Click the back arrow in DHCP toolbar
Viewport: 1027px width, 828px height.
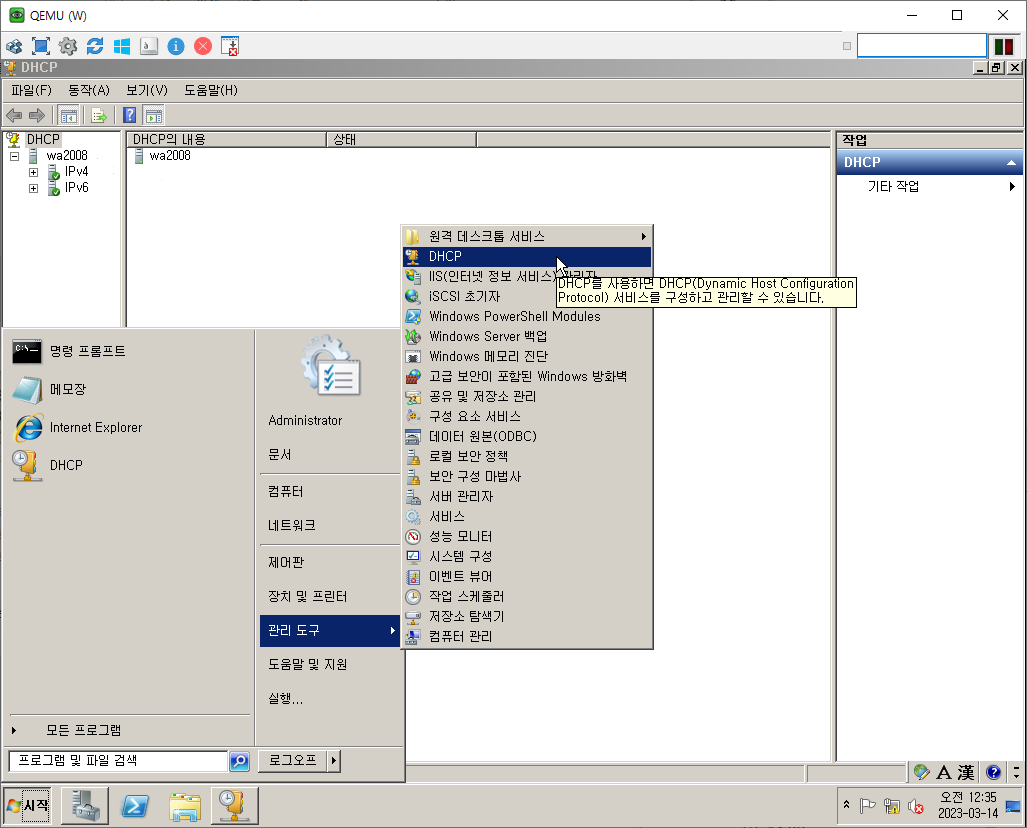point(14,116)
